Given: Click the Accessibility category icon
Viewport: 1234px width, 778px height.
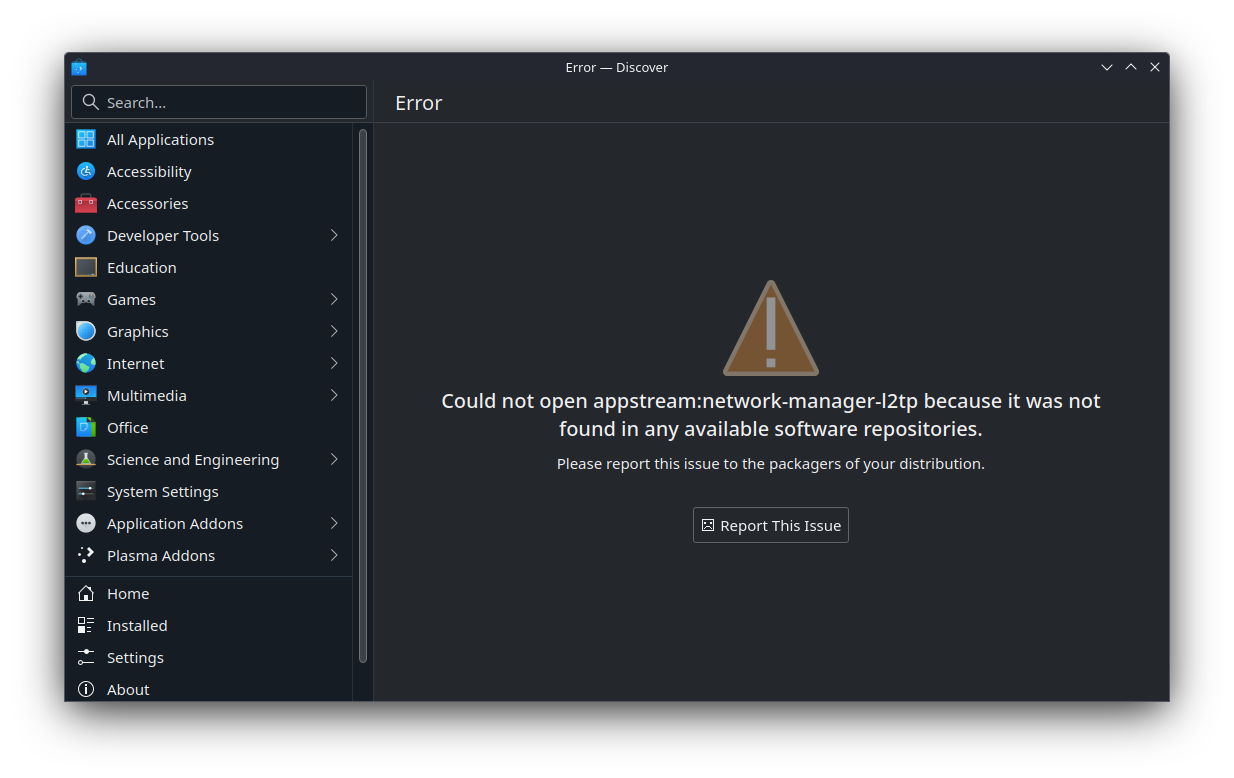Looking at the screenshot, I should click(x=86, y=171).
